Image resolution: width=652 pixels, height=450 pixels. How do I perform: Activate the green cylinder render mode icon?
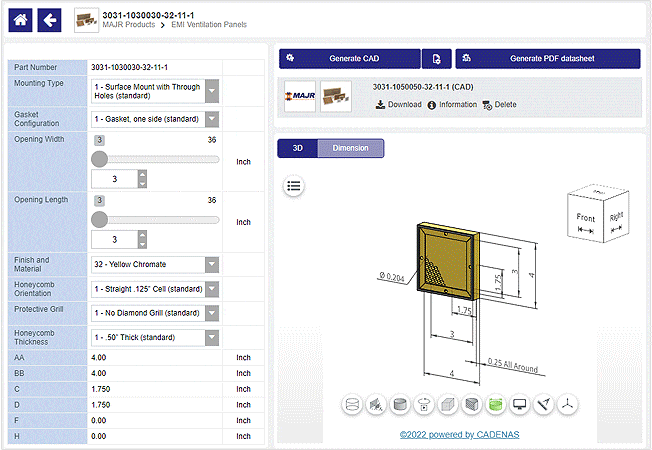point(495,405)
